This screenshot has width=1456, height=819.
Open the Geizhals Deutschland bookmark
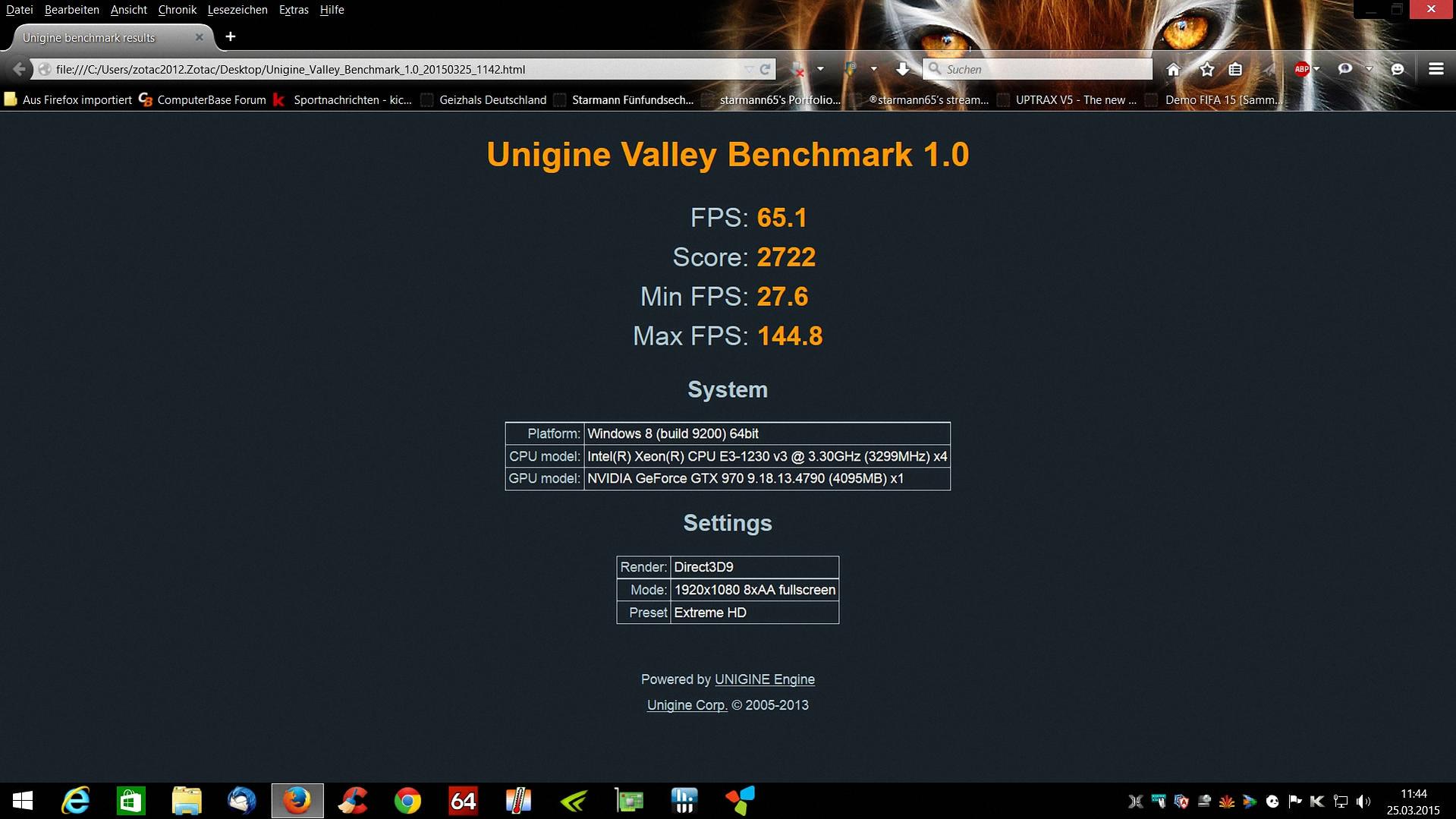[484, 99]
